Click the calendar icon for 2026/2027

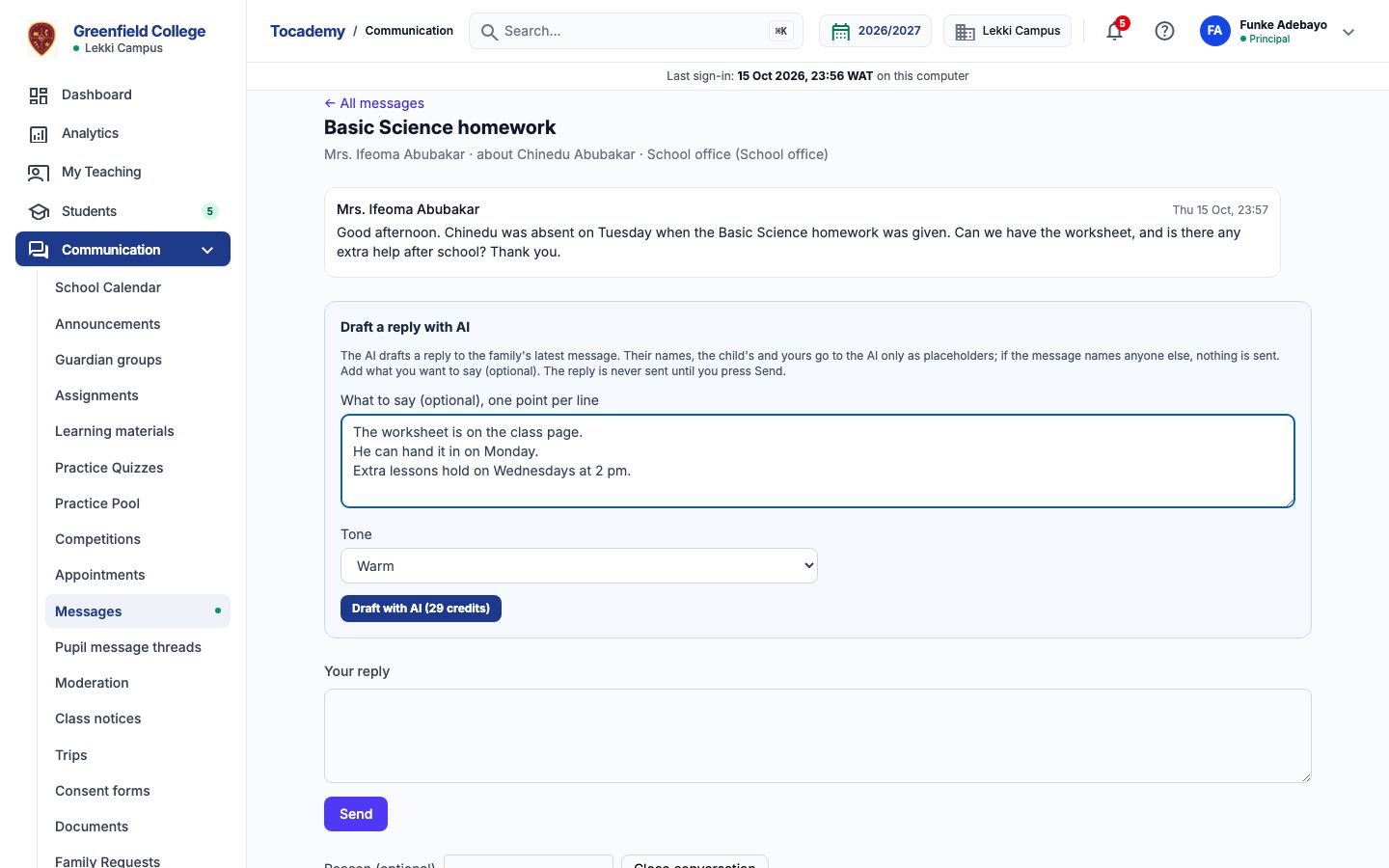coord(840,32)
